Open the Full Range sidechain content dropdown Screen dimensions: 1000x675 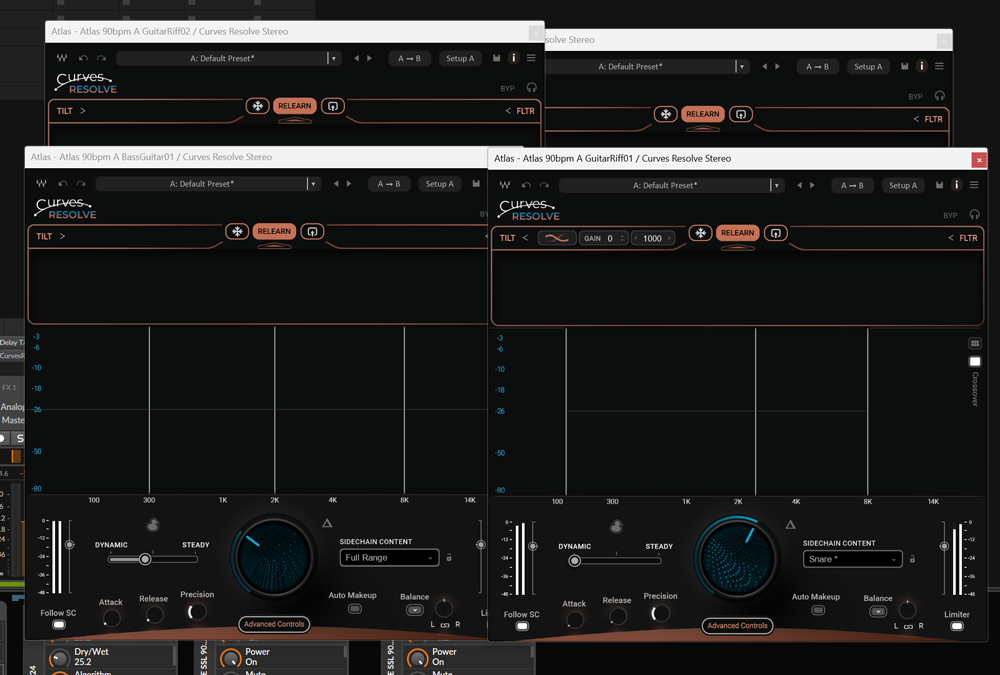[x=389, y=558]
